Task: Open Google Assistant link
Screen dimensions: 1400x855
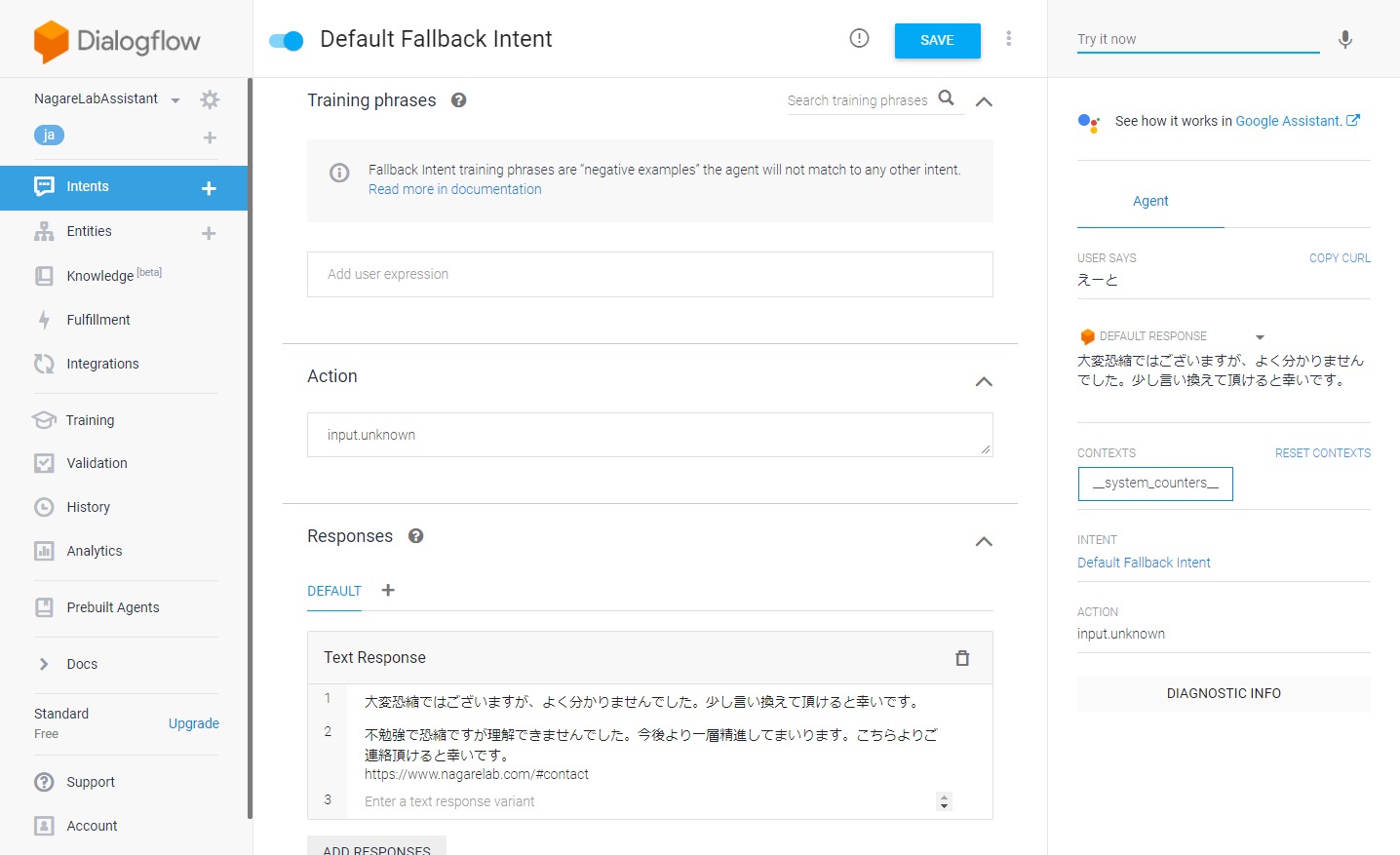Action: pos(1298,121)
